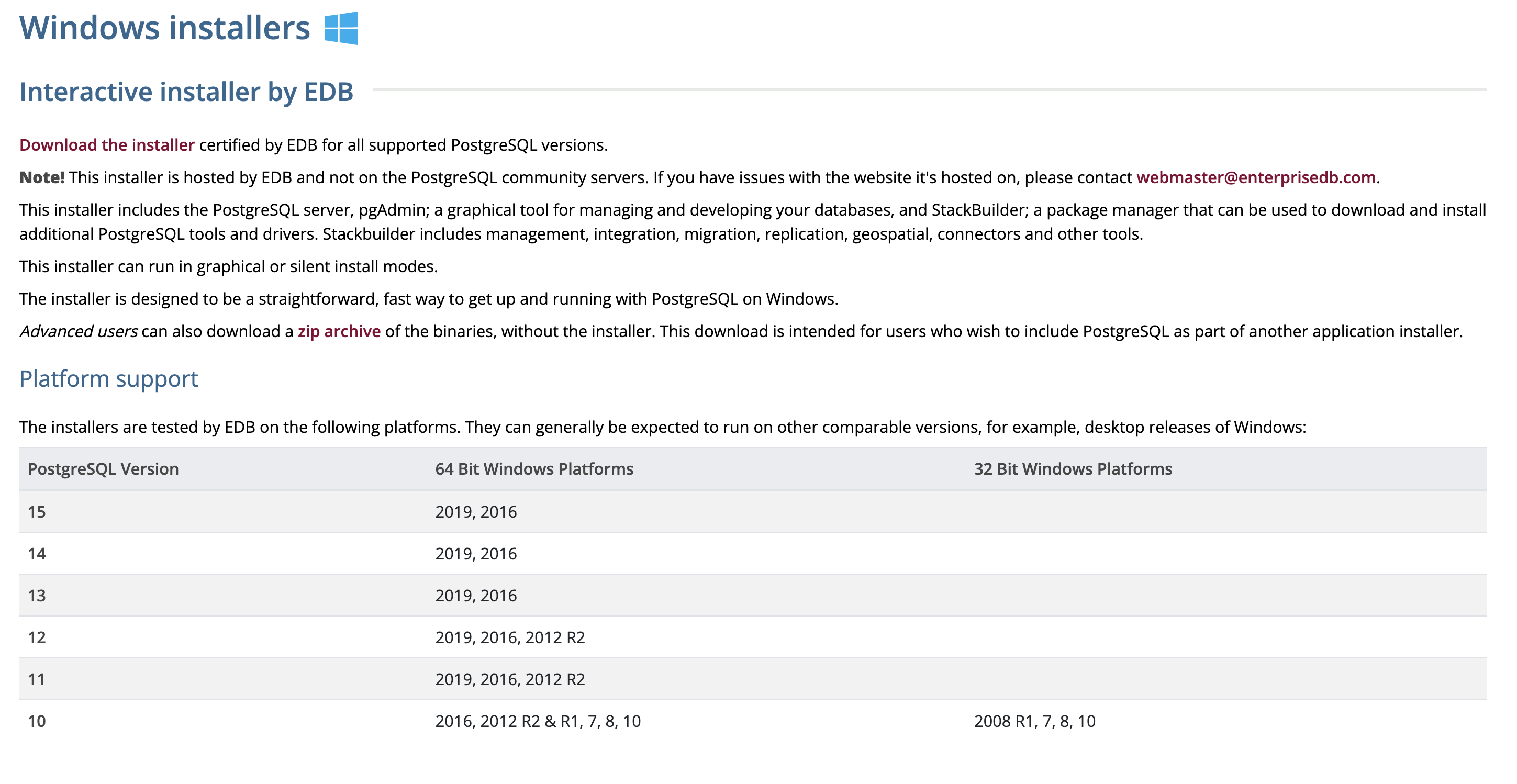Click the bold Note! text

click(42, 177)
